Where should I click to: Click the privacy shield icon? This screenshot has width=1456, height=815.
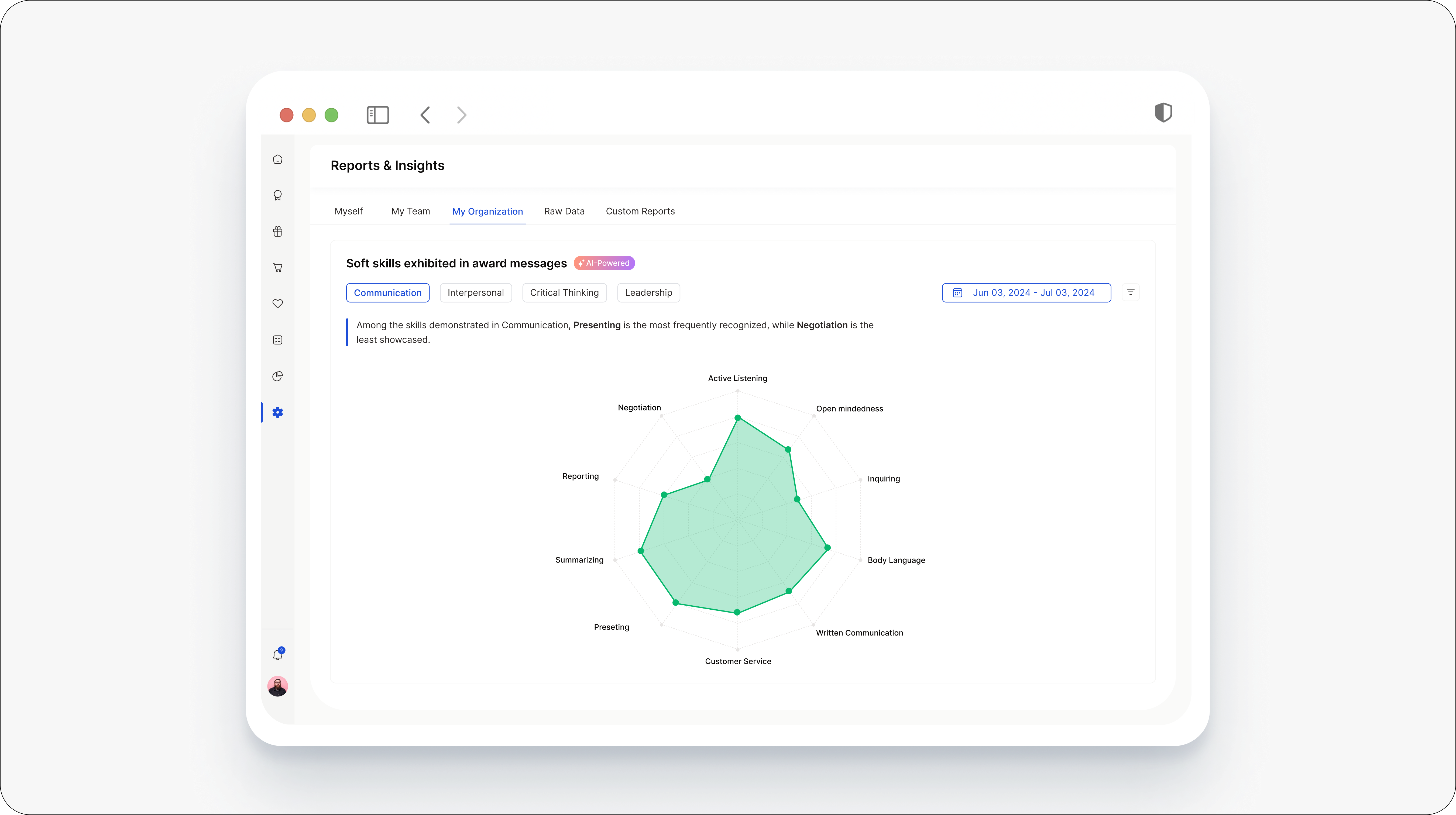[x=1163, y=112]
